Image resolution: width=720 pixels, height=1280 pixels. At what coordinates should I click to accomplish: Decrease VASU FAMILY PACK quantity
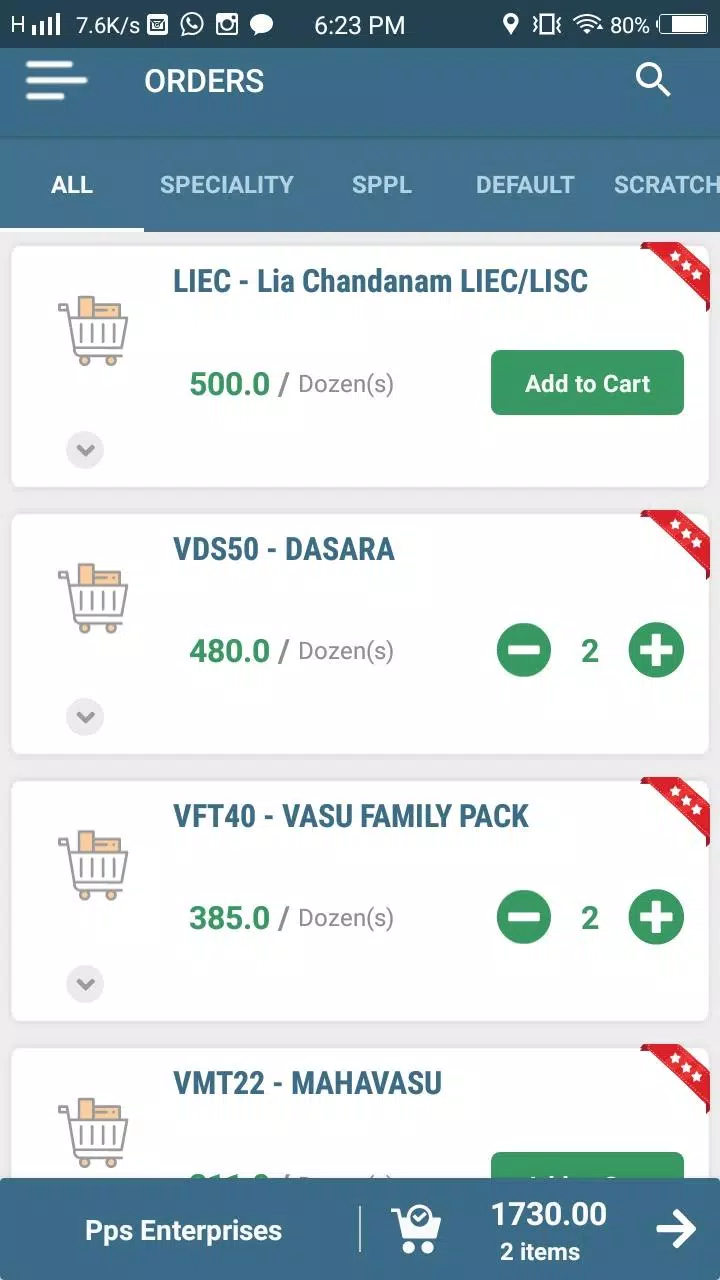[524, 918]
